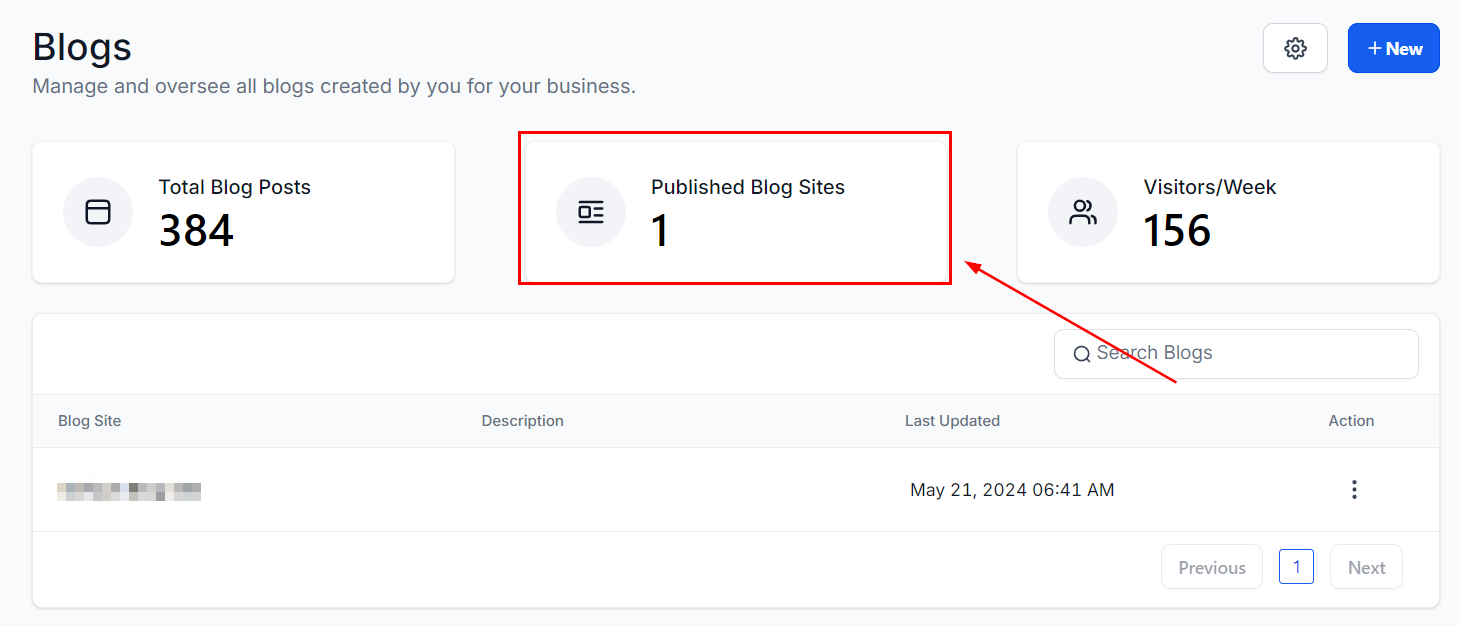This screenshot has width=1460, height=626.
Task: Click the Visitors/Week people icon
Action: click(x=1083, y=212)
